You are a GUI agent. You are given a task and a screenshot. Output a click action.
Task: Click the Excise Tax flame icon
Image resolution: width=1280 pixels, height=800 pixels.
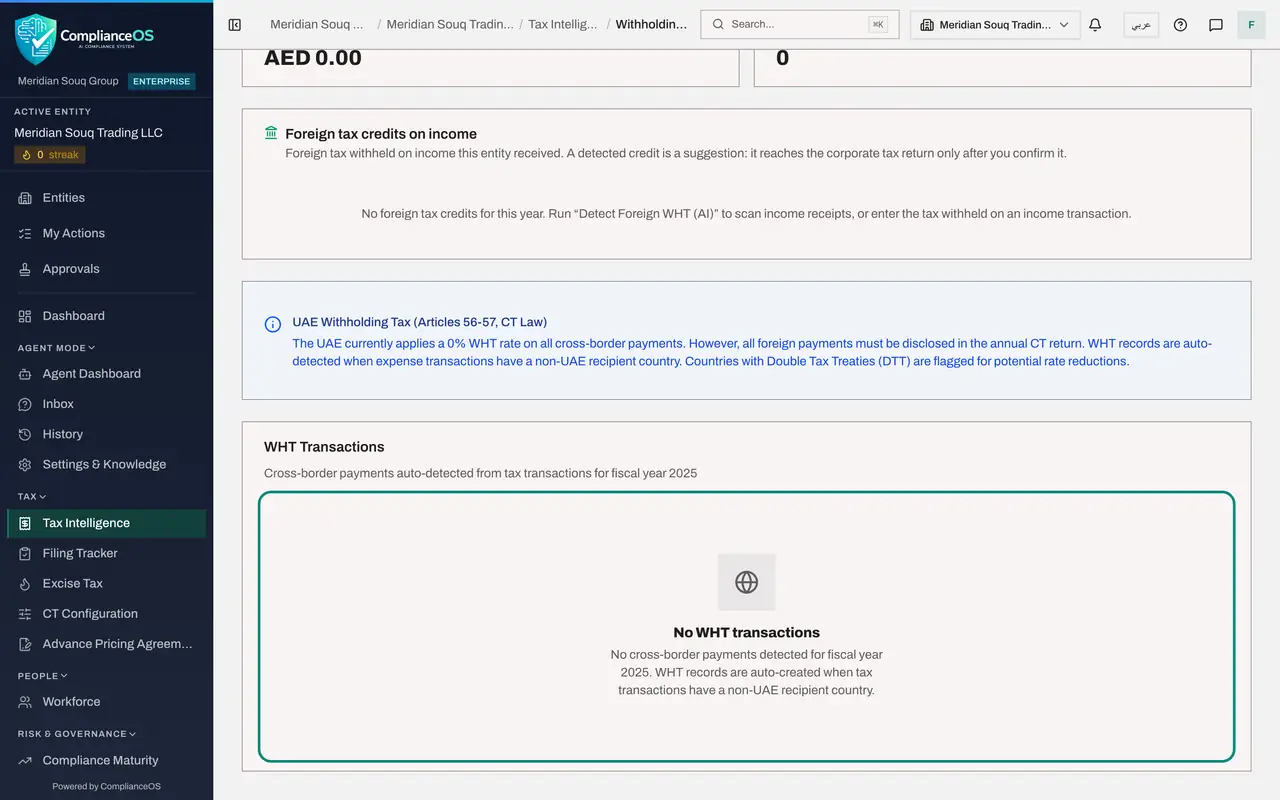25,583
